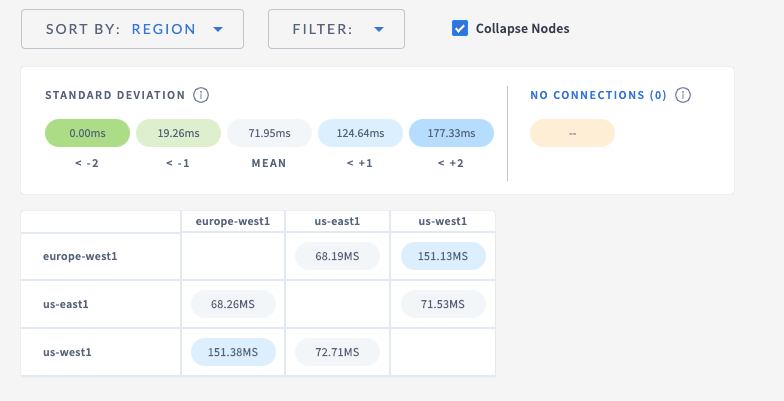Open the Filter dropdown
Viewport: 784px width, 401px height.
pos(336,29)
